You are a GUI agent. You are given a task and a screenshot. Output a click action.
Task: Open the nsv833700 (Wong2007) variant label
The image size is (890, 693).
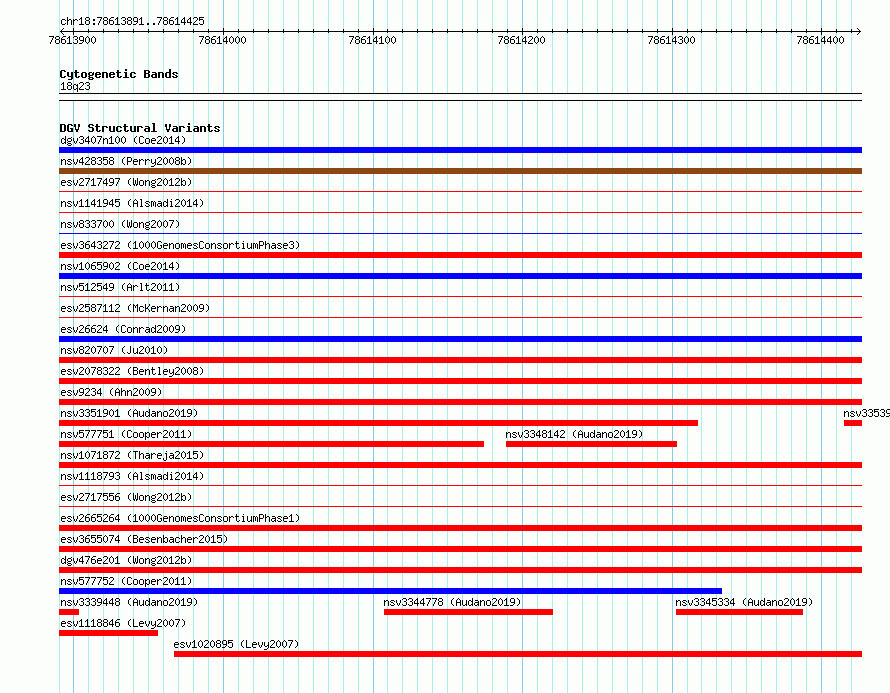[120, 224]
